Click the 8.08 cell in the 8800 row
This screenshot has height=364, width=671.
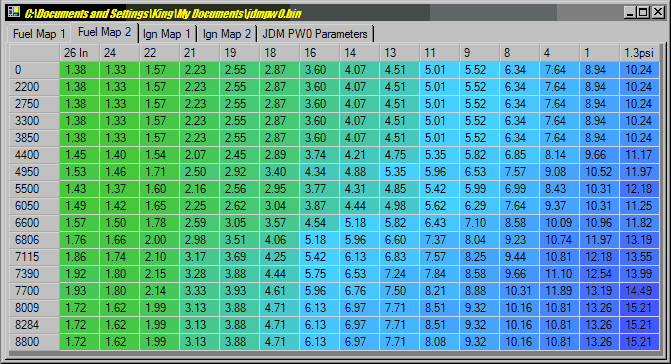(439, 342)
